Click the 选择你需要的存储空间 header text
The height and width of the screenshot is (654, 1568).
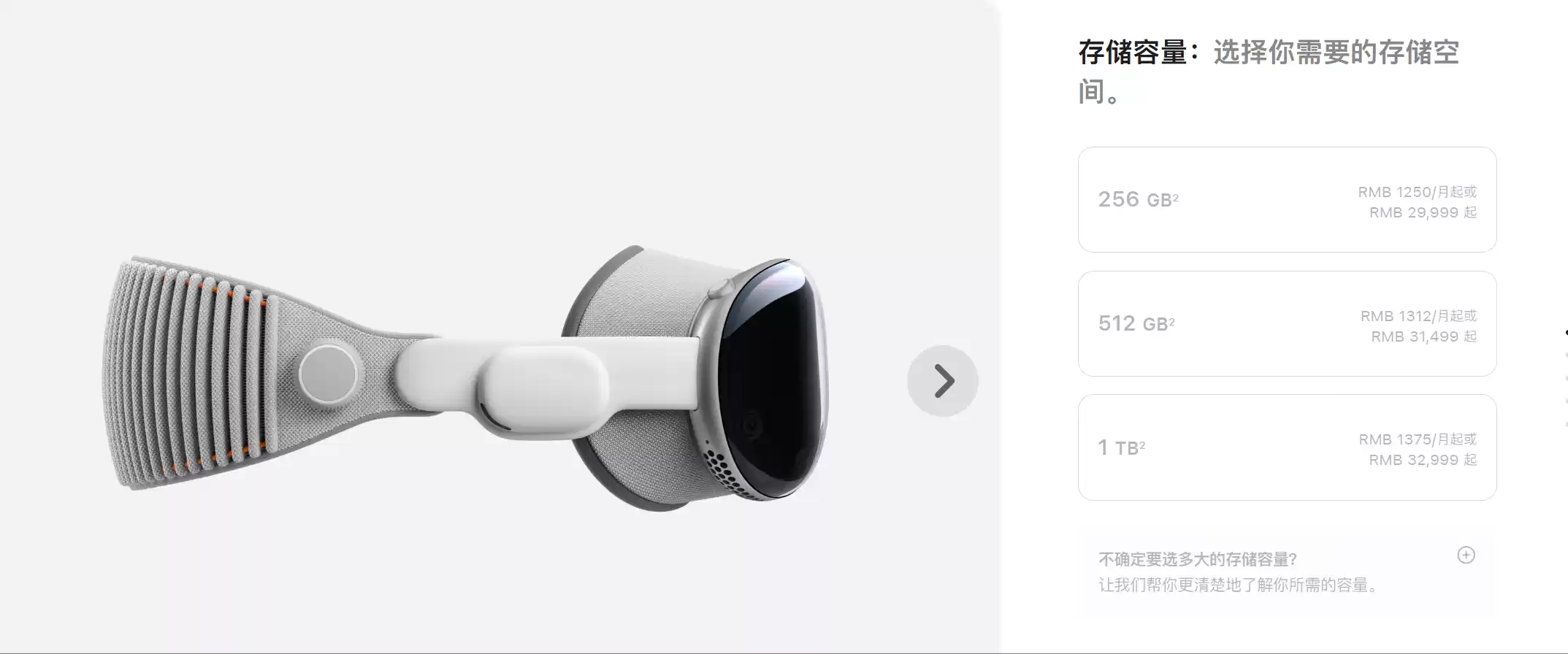[1336, 53]
